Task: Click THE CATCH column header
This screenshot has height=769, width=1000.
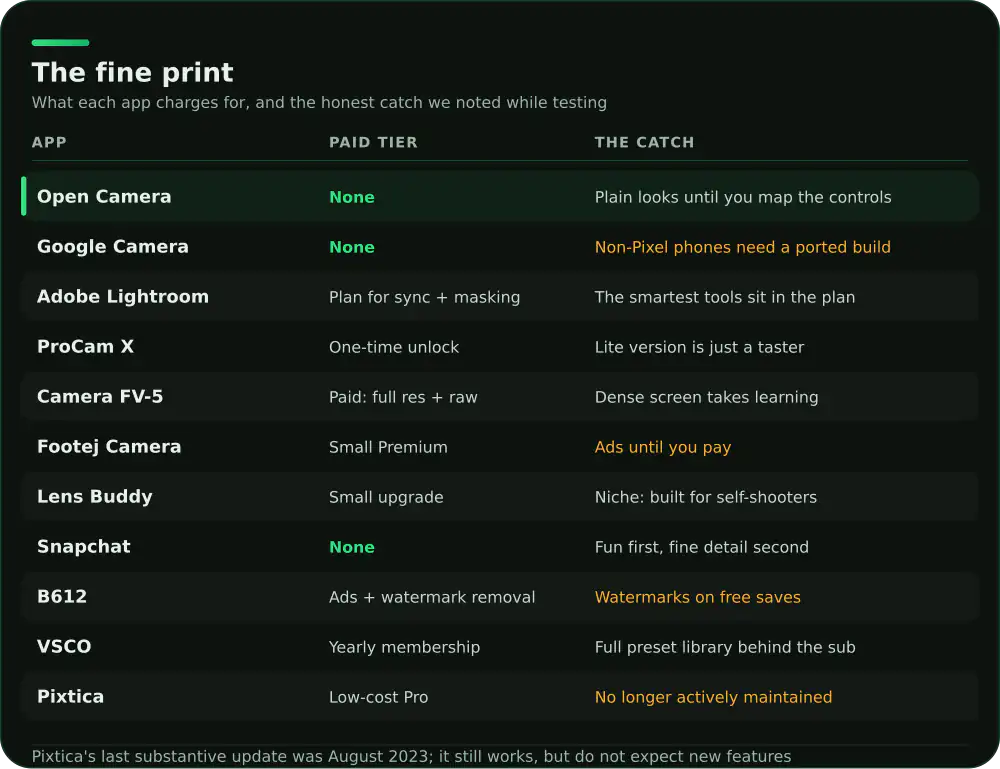Action: pyautogui.click(x=644, y=142)
